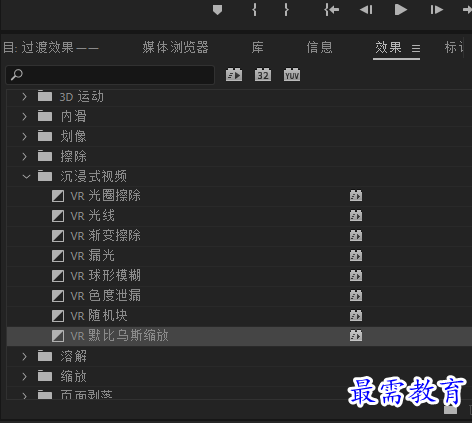Select VR 光圈擦除 effect name
This screenshot has width=472, height=423.
tap(105, 196)
